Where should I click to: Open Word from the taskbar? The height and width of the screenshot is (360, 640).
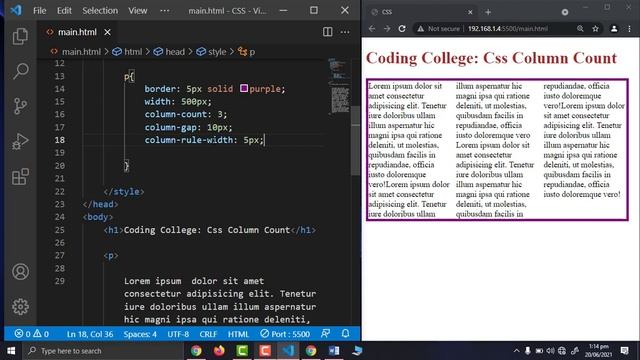[333, 351]
